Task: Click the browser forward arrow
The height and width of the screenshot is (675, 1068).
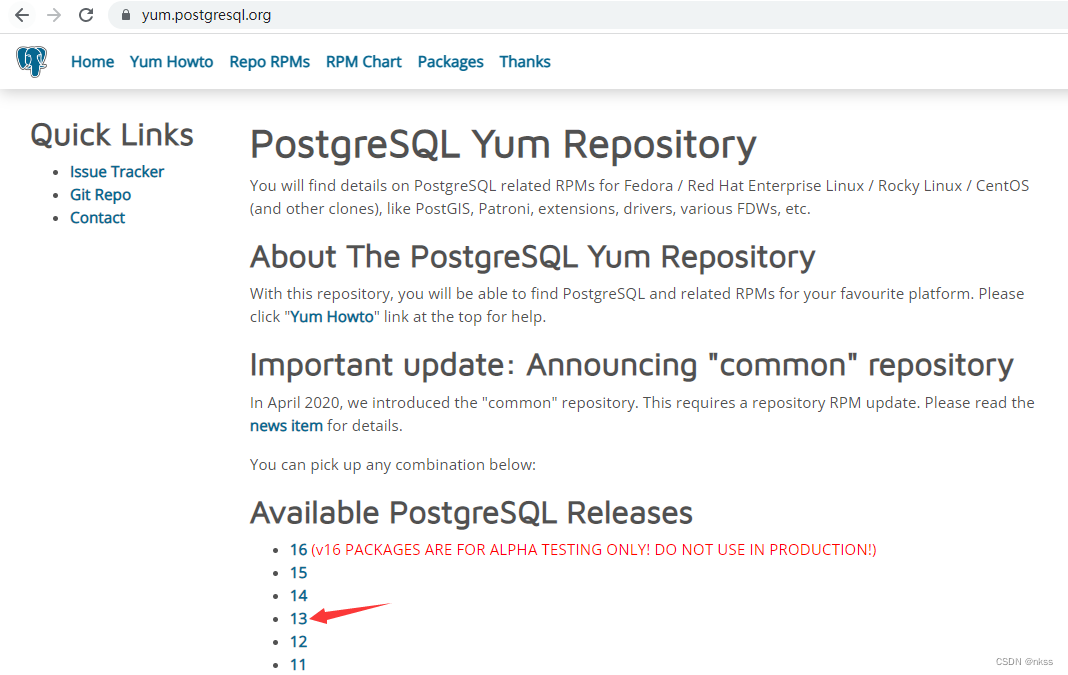Action: click(x=54, y=15)
